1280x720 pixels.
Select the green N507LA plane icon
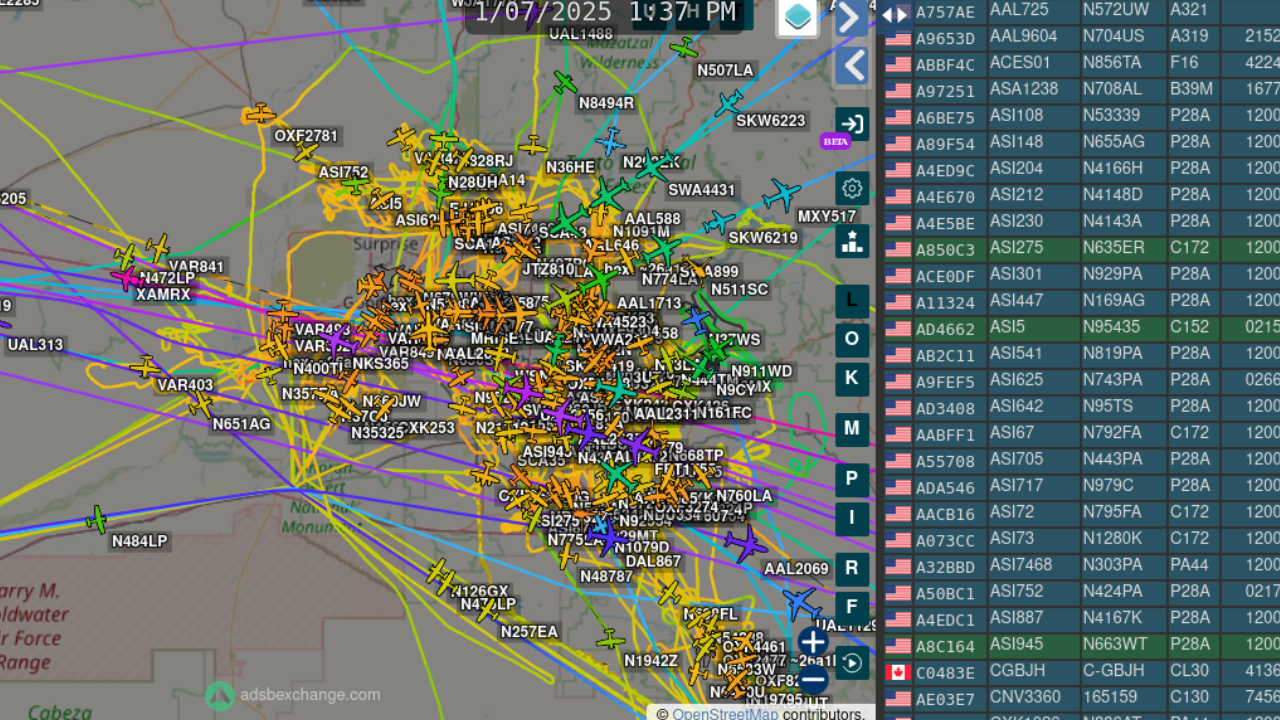click(x=685, y=47)
